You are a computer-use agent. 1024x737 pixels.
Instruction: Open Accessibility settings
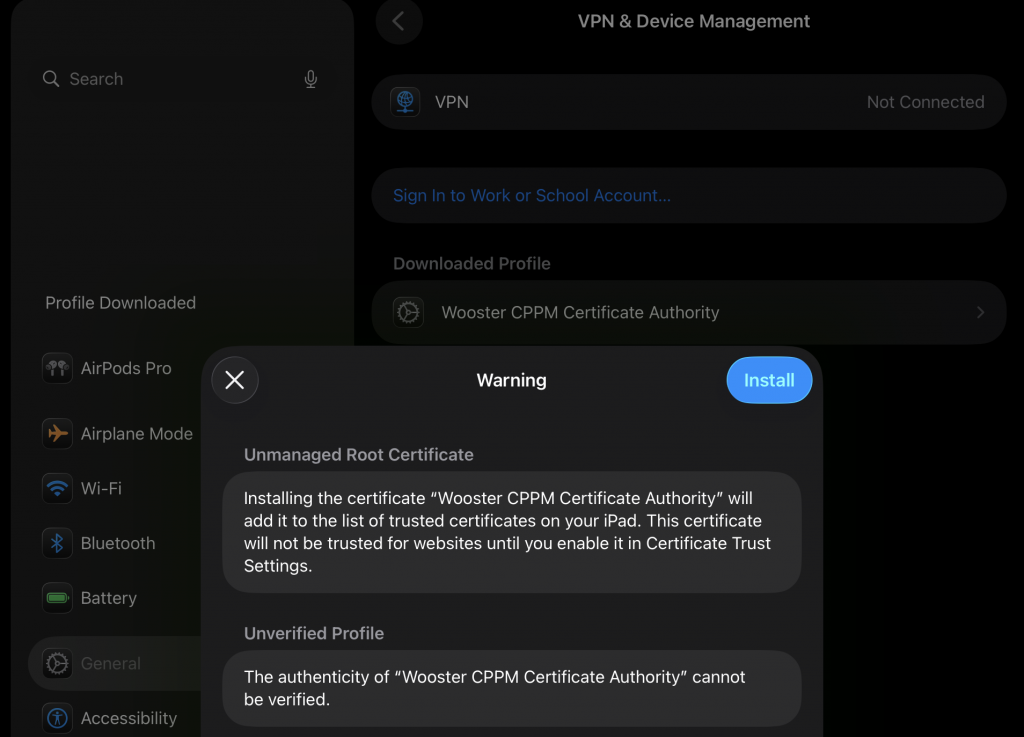click(x=114, y=718)
